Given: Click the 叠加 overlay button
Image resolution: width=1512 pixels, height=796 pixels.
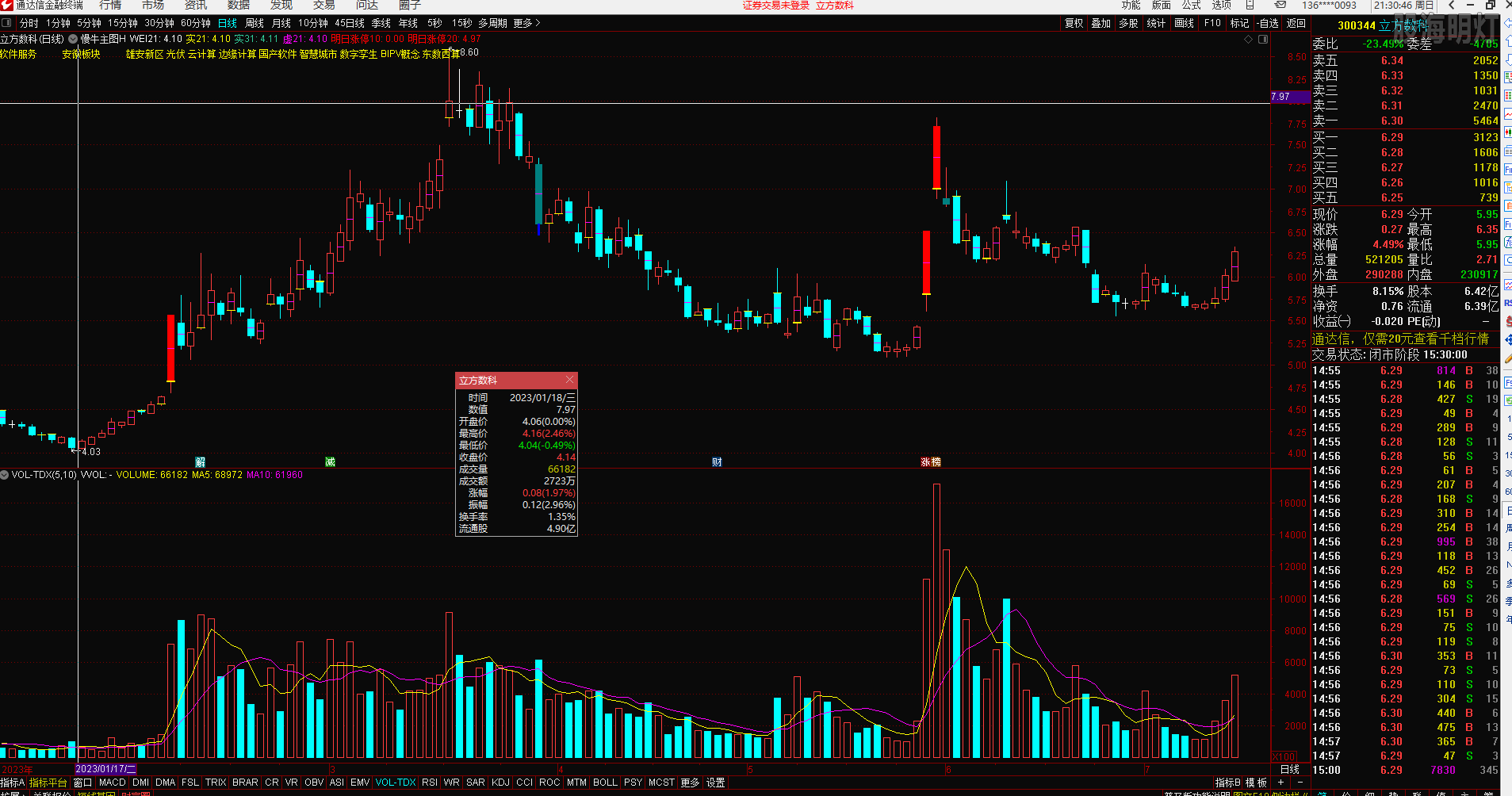Looking at the screenshot, I should pyautogui.click(x=1101, y=23).
